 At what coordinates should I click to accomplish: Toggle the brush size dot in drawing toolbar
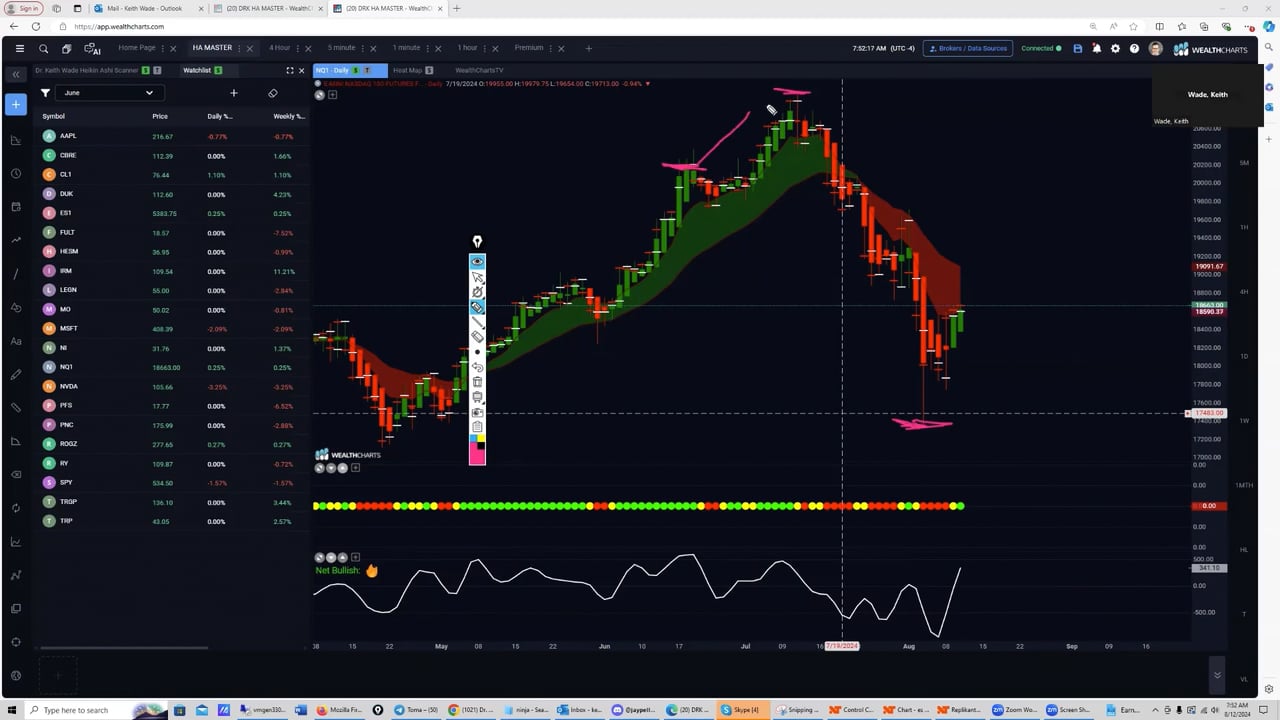pyautogui.click(x=477, y=352)
